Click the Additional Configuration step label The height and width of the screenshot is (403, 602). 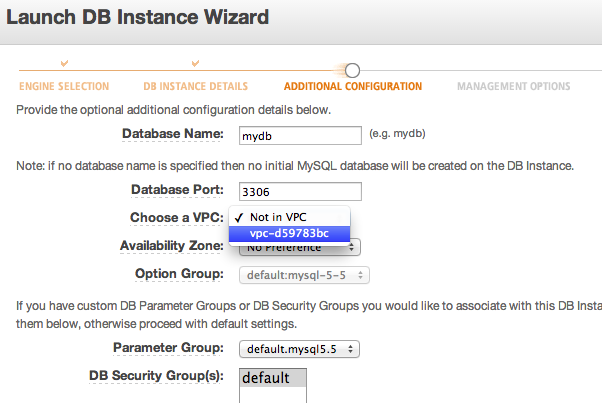point(353,86)
